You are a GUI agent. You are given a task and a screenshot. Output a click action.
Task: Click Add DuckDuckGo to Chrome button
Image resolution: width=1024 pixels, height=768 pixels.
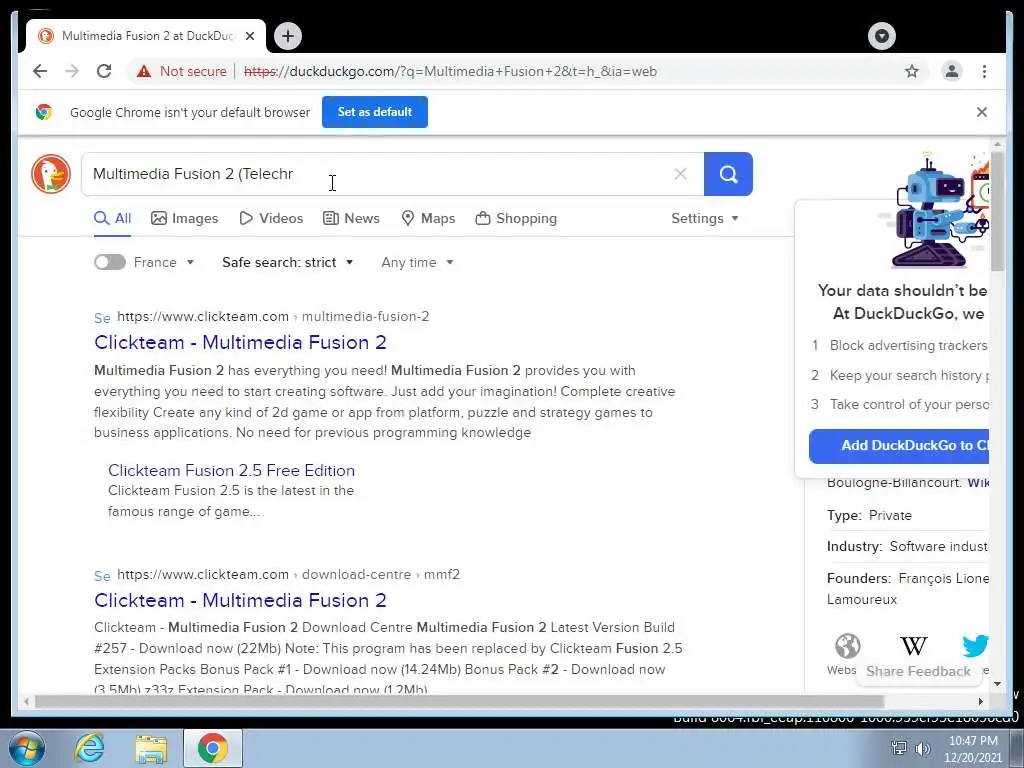coord(899,446)
